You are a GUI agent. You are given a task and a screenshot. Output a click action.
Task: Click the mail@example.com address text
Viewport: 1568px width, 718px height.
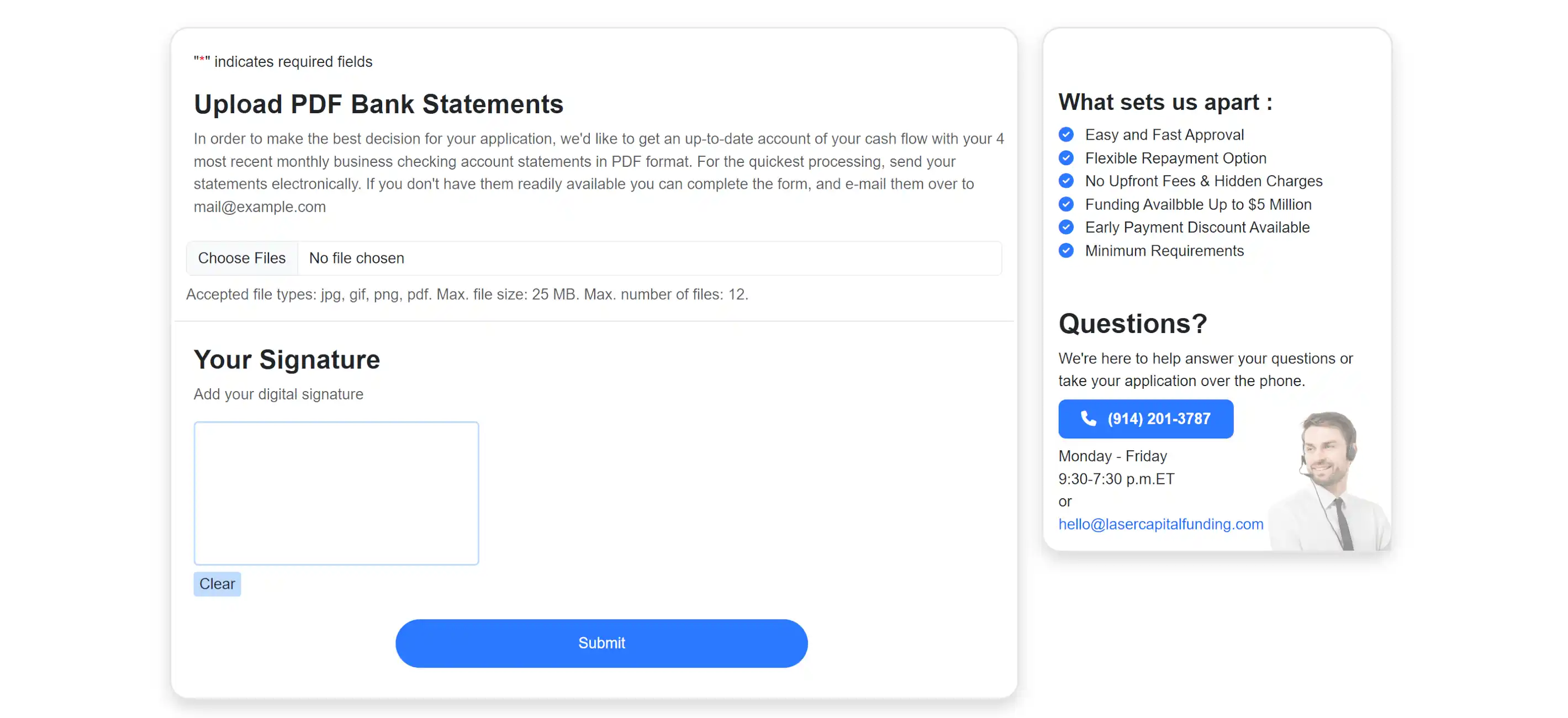click(x=259, y=207)
